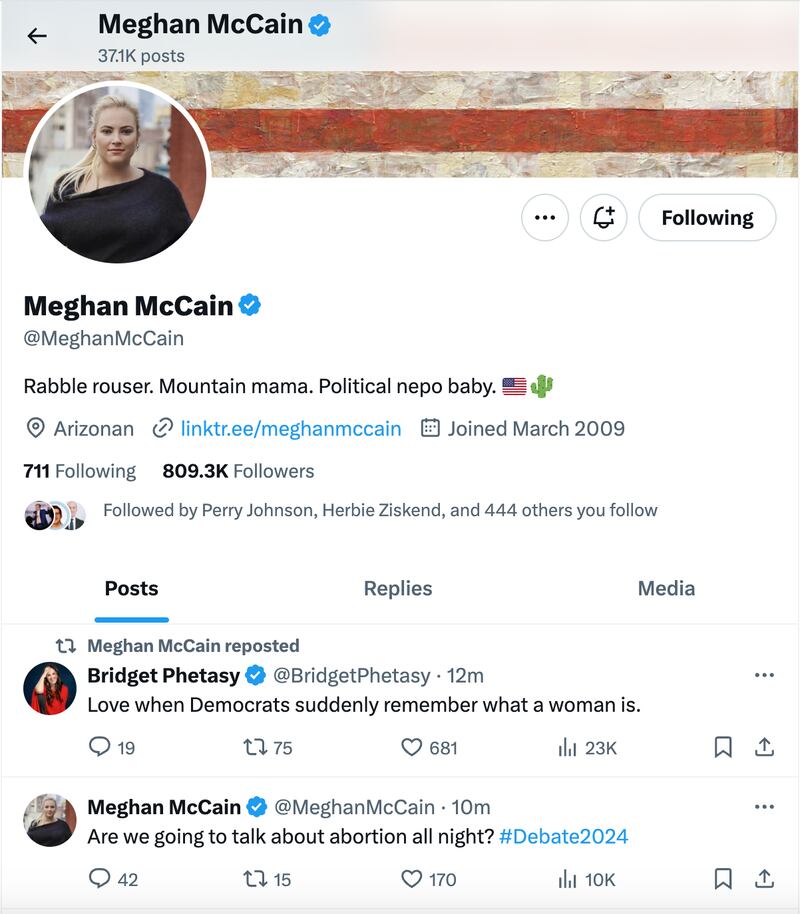Turn on post notifications with bell icon
The image size is (800, 914).
pos(604,218)
